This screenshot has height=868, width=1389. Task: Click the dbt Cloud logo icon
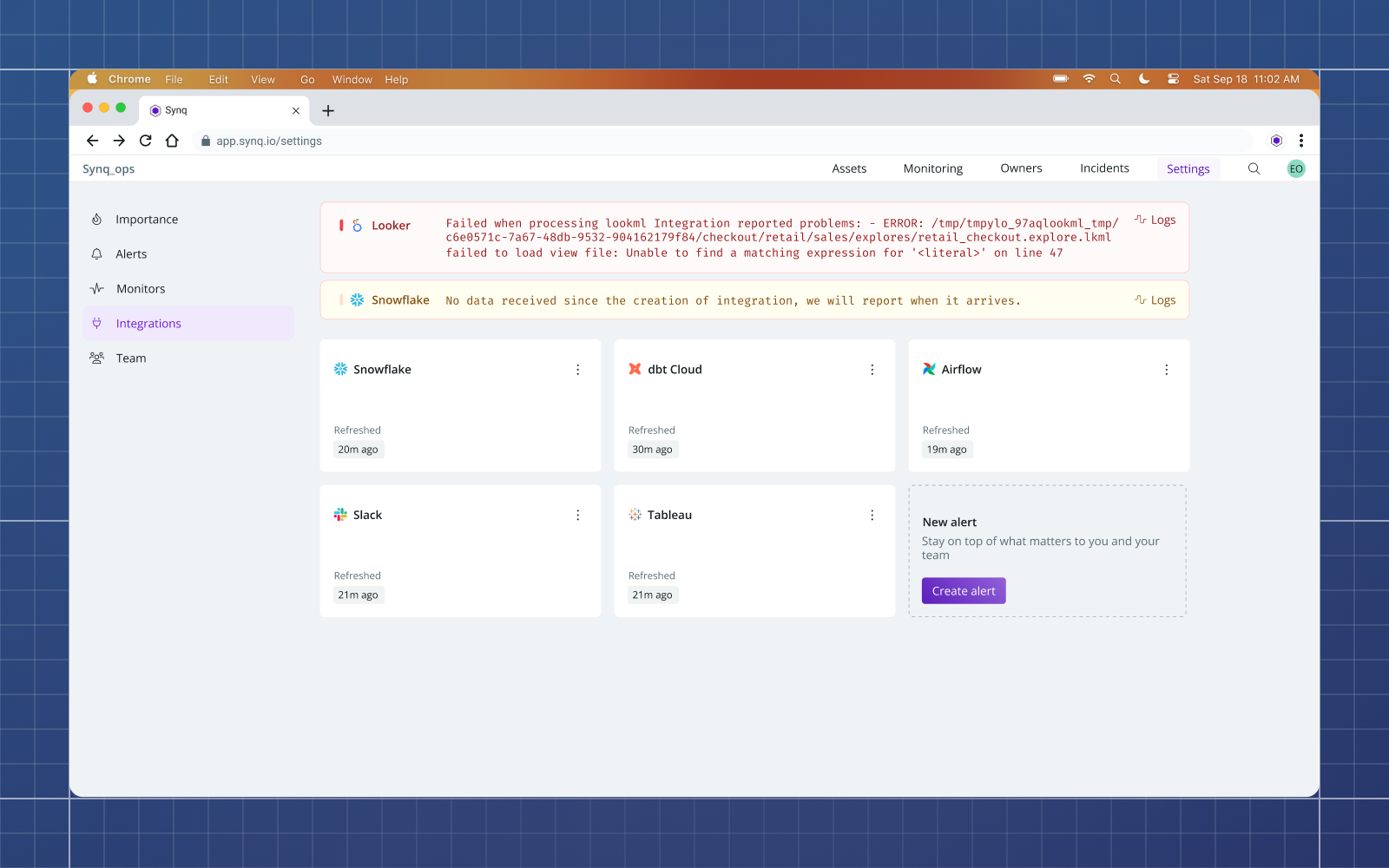pyautogui.click(x=635, y=369)
